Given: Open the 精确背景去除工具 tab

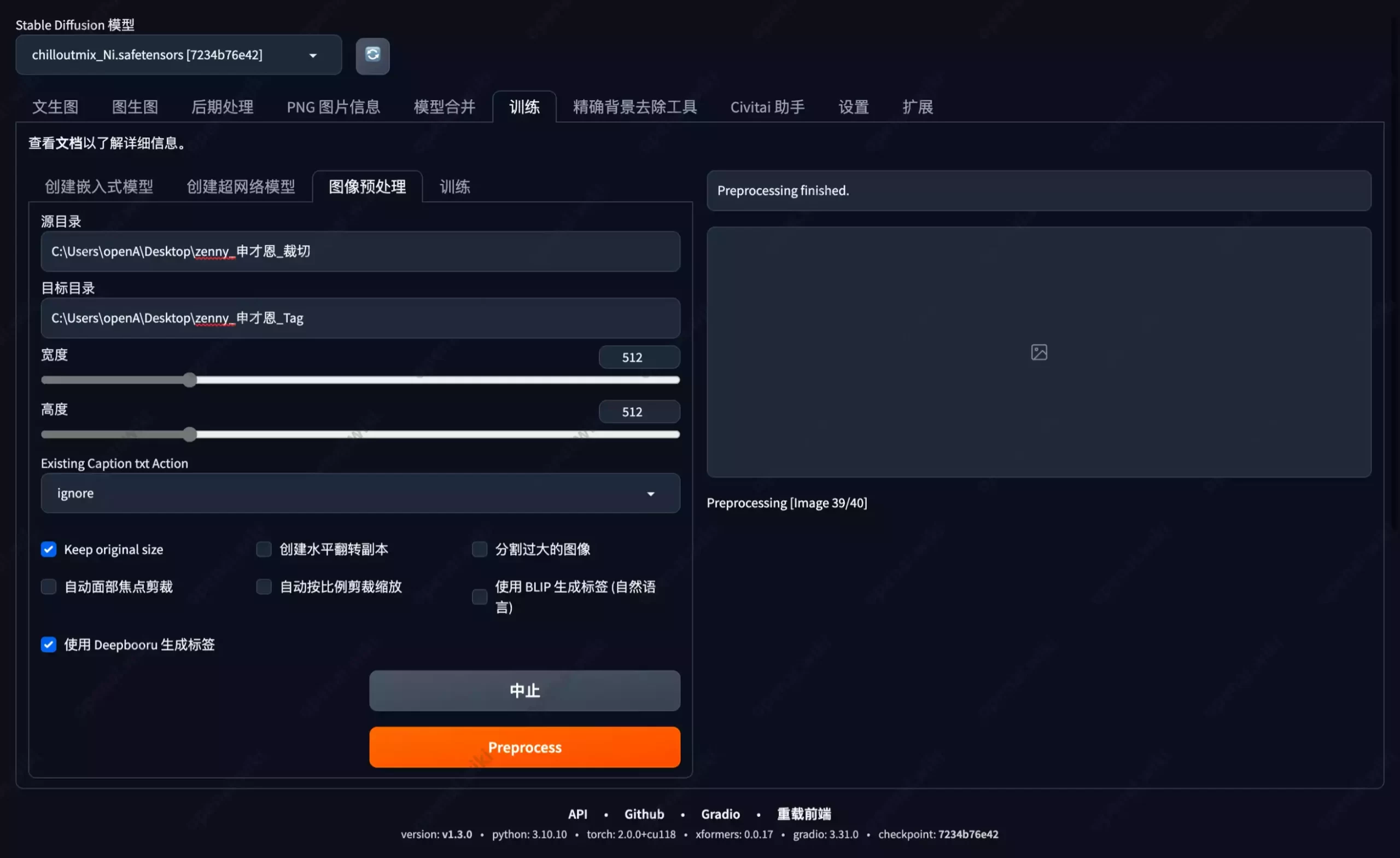Looking at the screenshot, I should tap(635, 106).
